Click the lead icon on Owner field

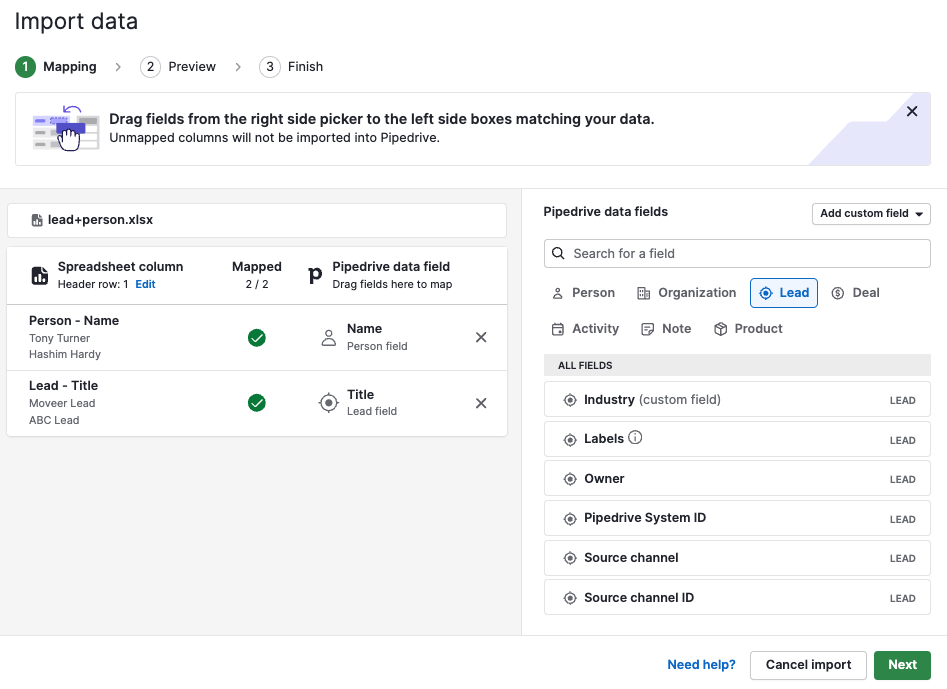point(570,479)
